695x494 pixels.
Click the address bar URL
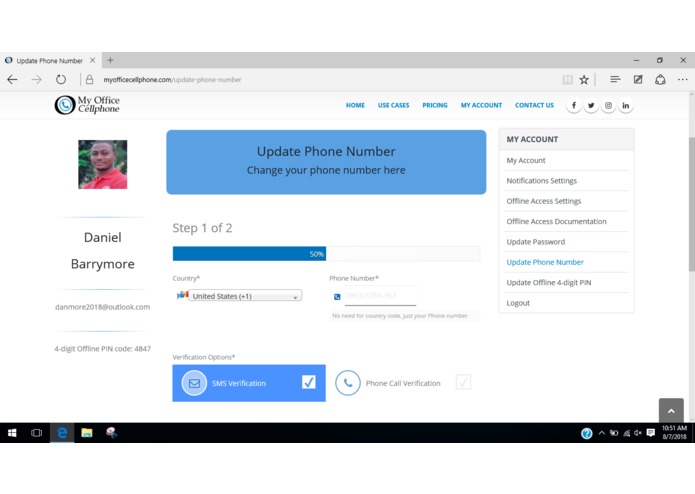[172, 80]
